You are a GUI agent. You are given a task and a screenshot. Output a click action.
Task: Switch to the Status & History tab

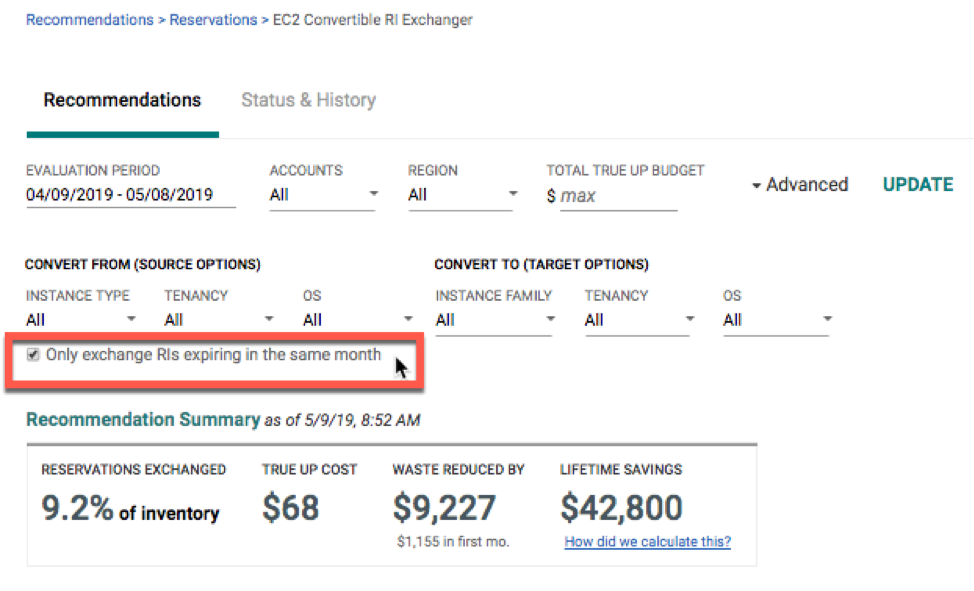(x=307, y=99)
